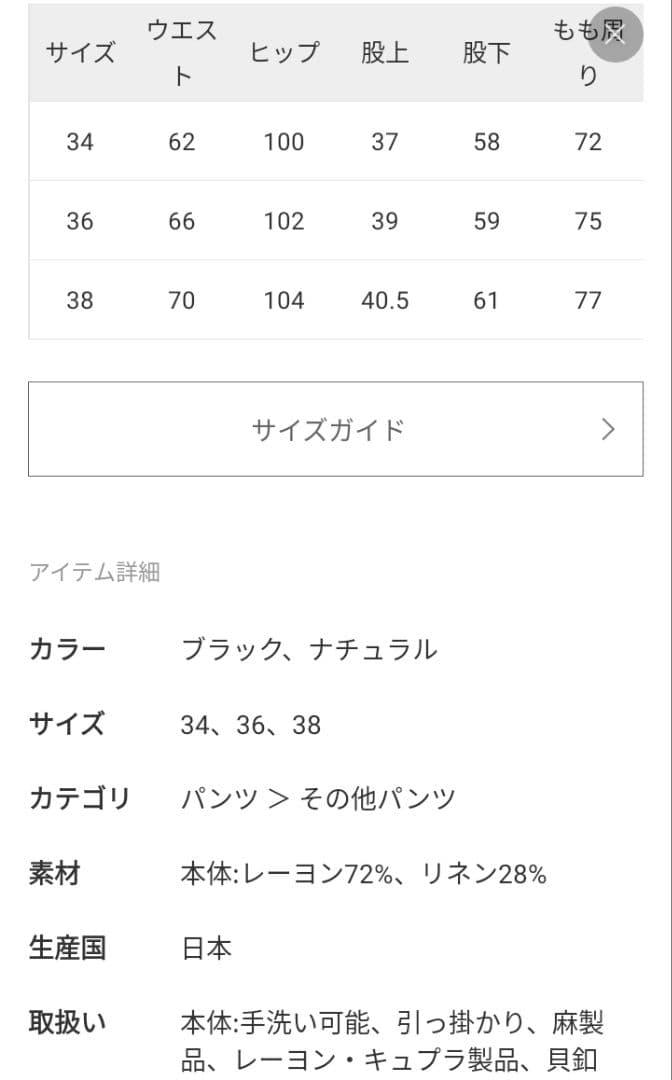Click the 股下 column header

pos(487,52)
